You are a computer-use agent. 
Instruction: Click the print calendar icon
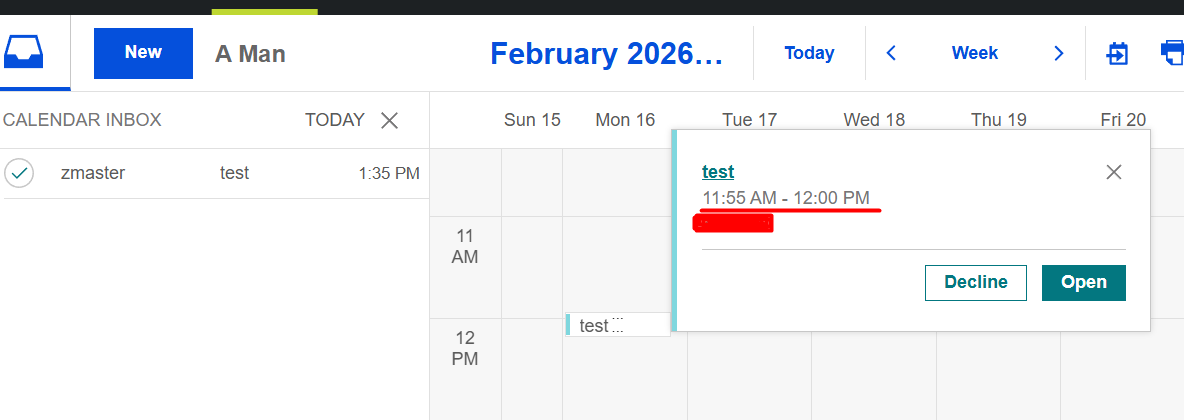(x=1172, y=52)
